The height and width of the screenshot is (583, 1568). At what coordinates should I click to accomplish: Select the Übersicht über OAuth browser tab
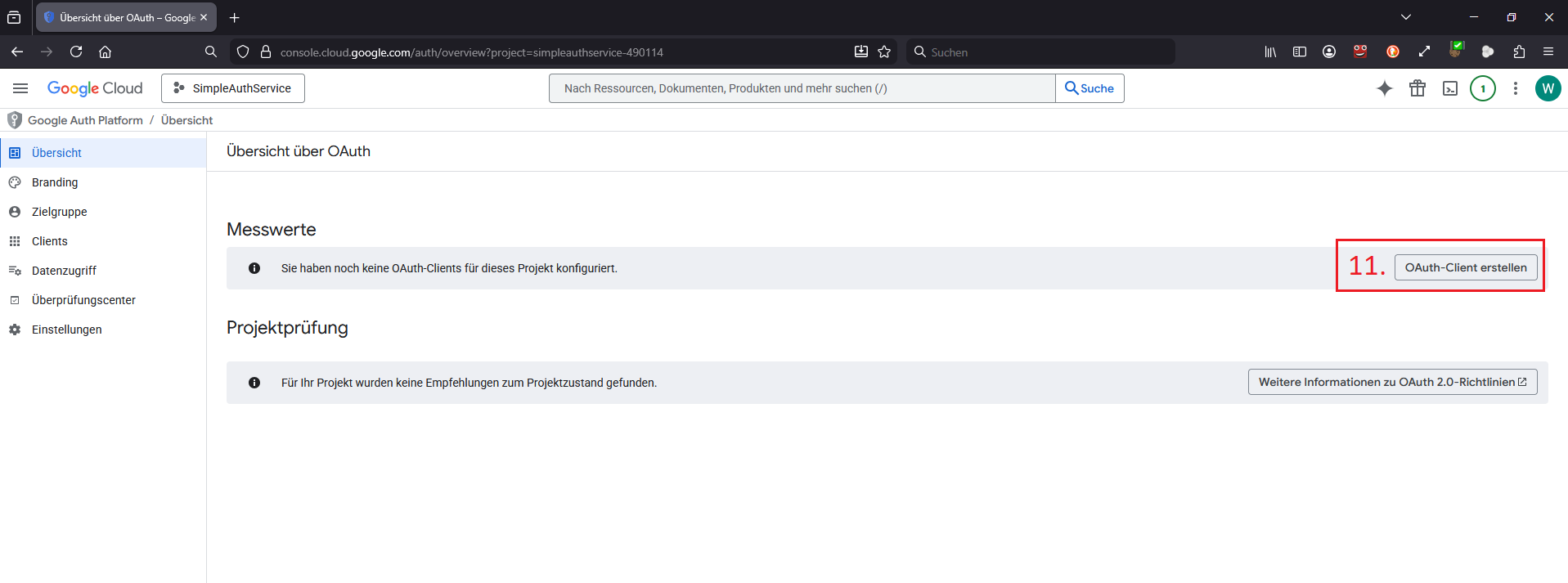click(126, 17)
